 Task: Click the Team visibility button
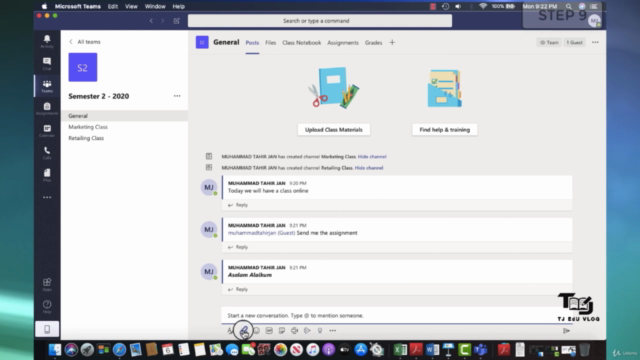[x=549, y=42]
